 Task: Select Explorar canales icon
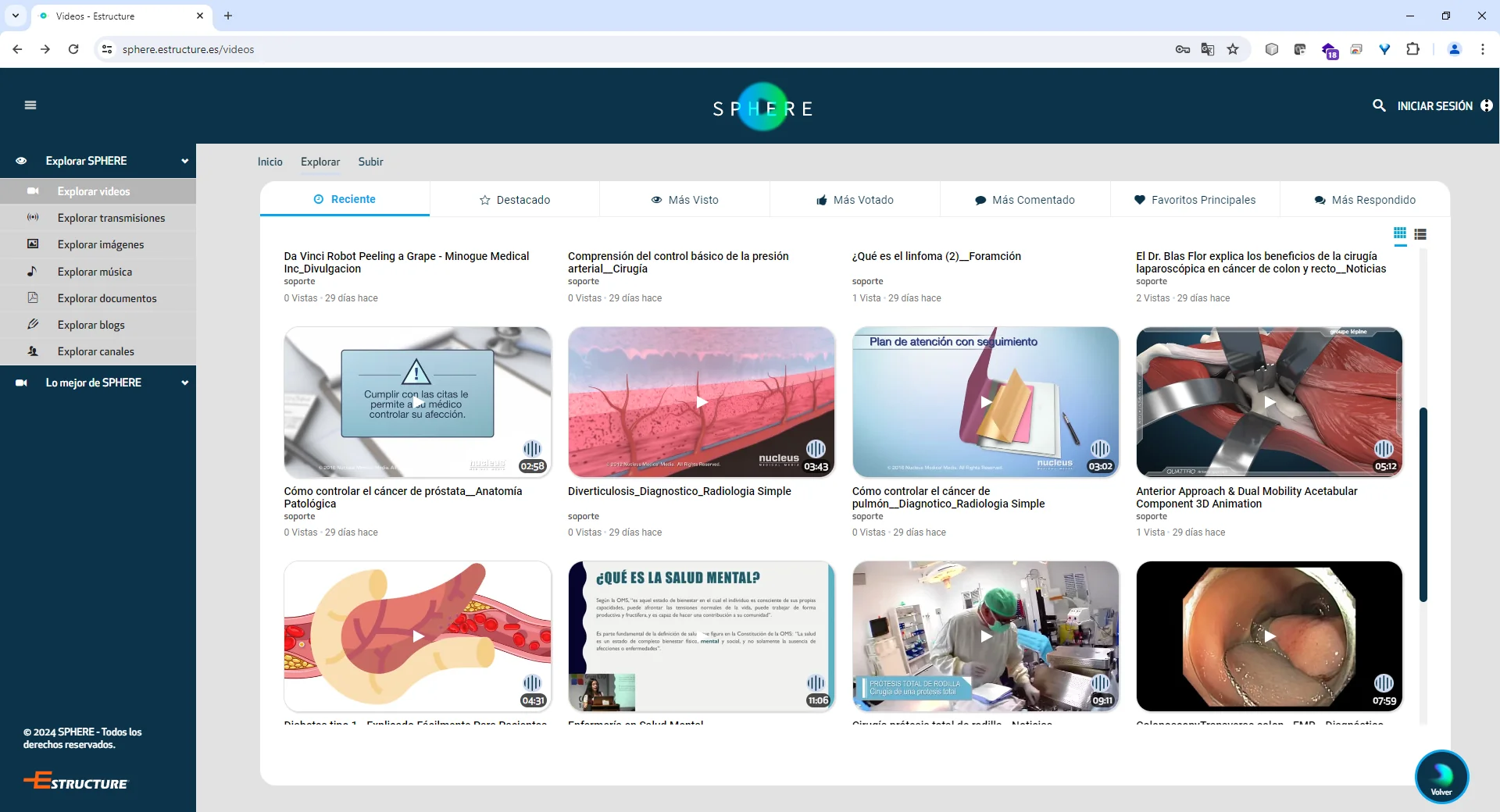click(32, 351)
